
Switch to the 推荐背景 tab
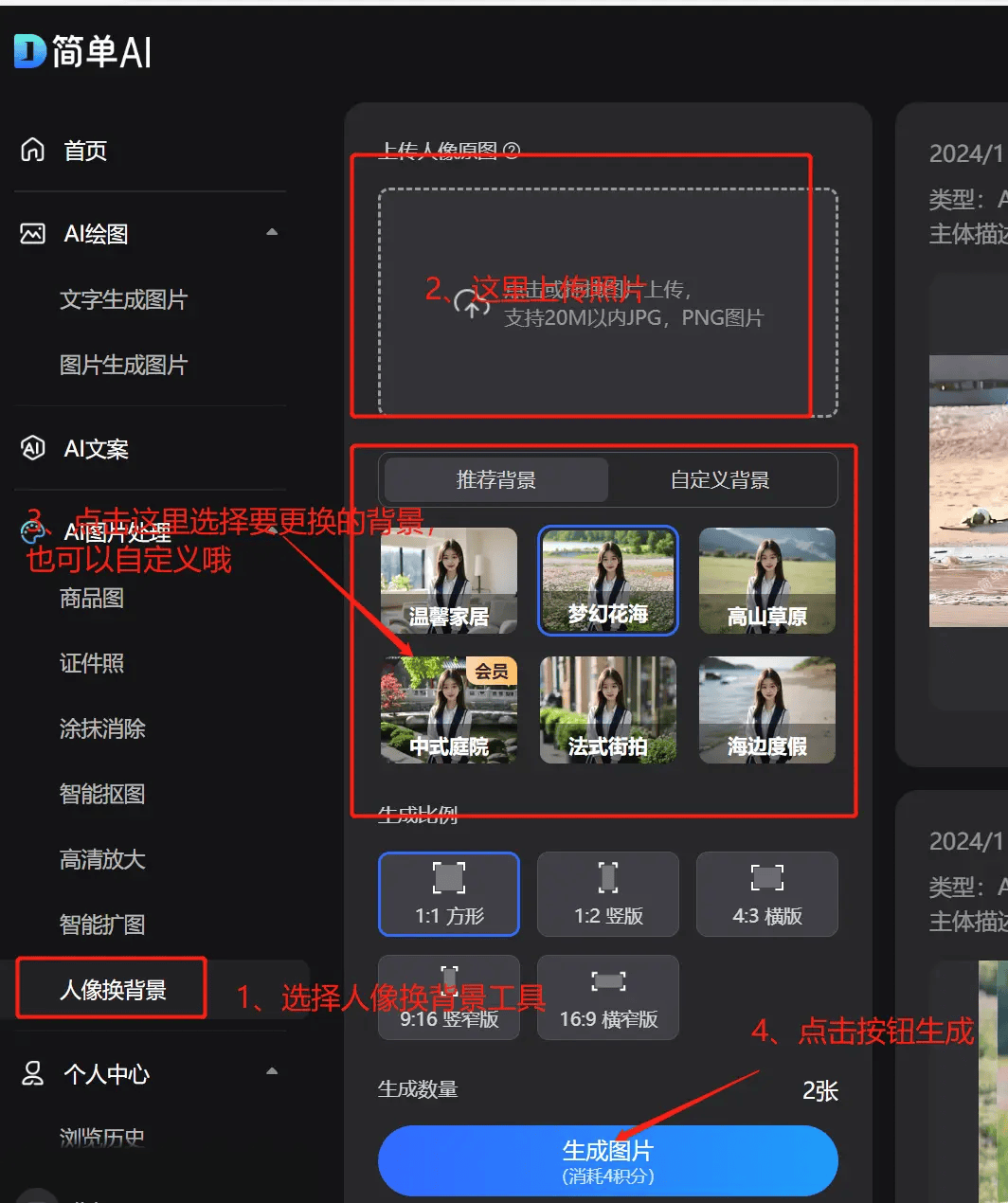tap(496, 480)
